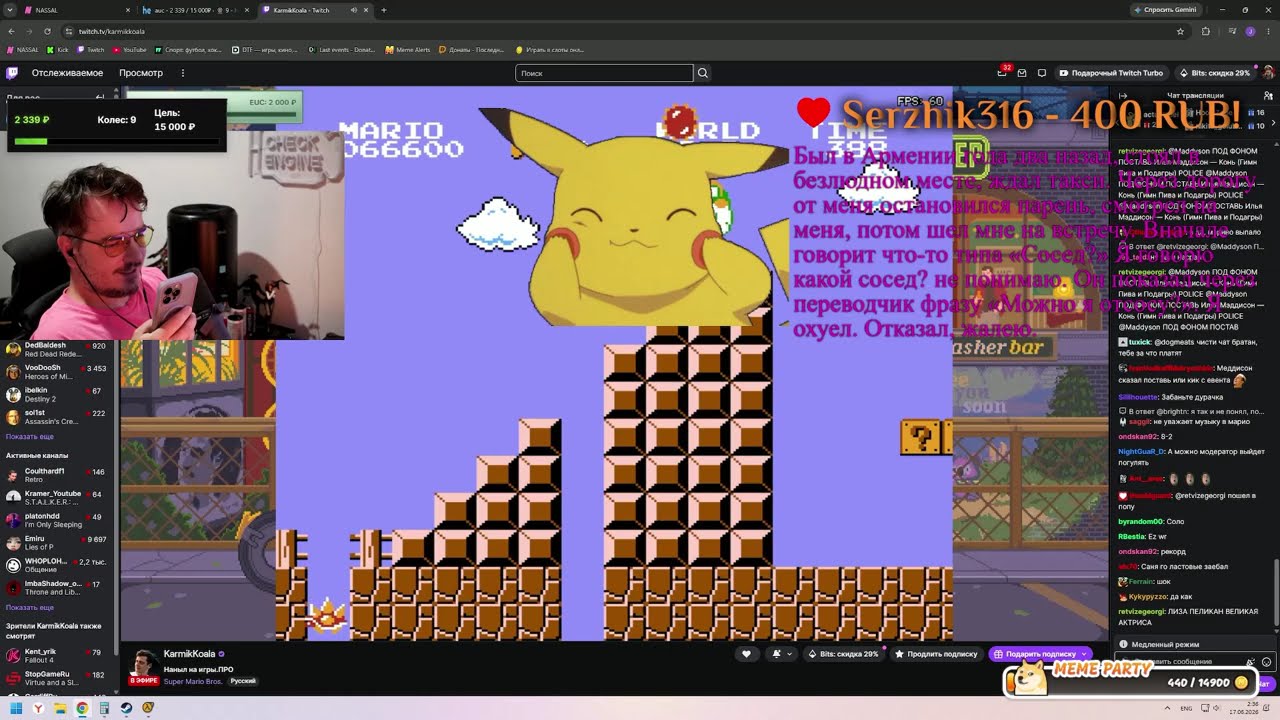1280x720 pixels.
Task: Follow channel with the heart button
Action: (x=746, y=654)
